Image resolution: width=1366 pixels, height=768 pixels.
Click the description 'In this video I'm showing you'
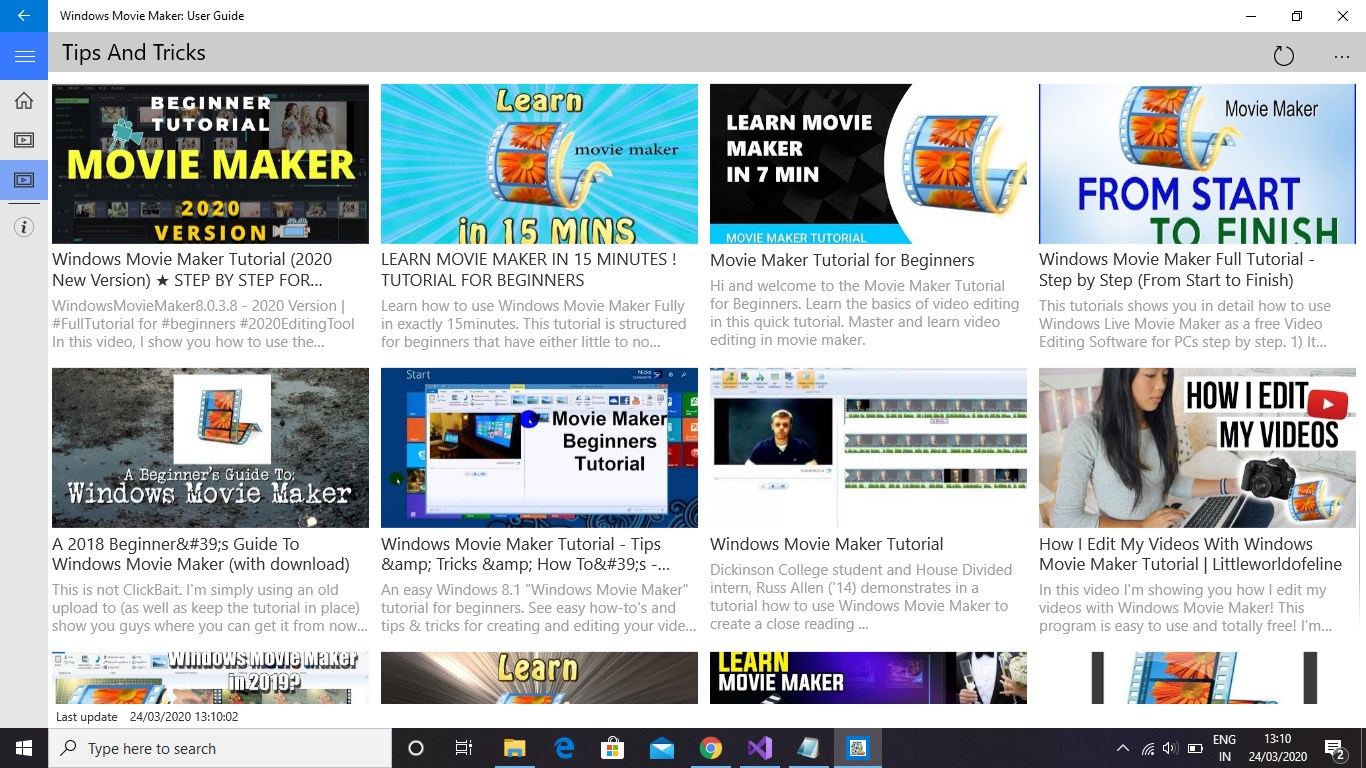coord(1185,608)
